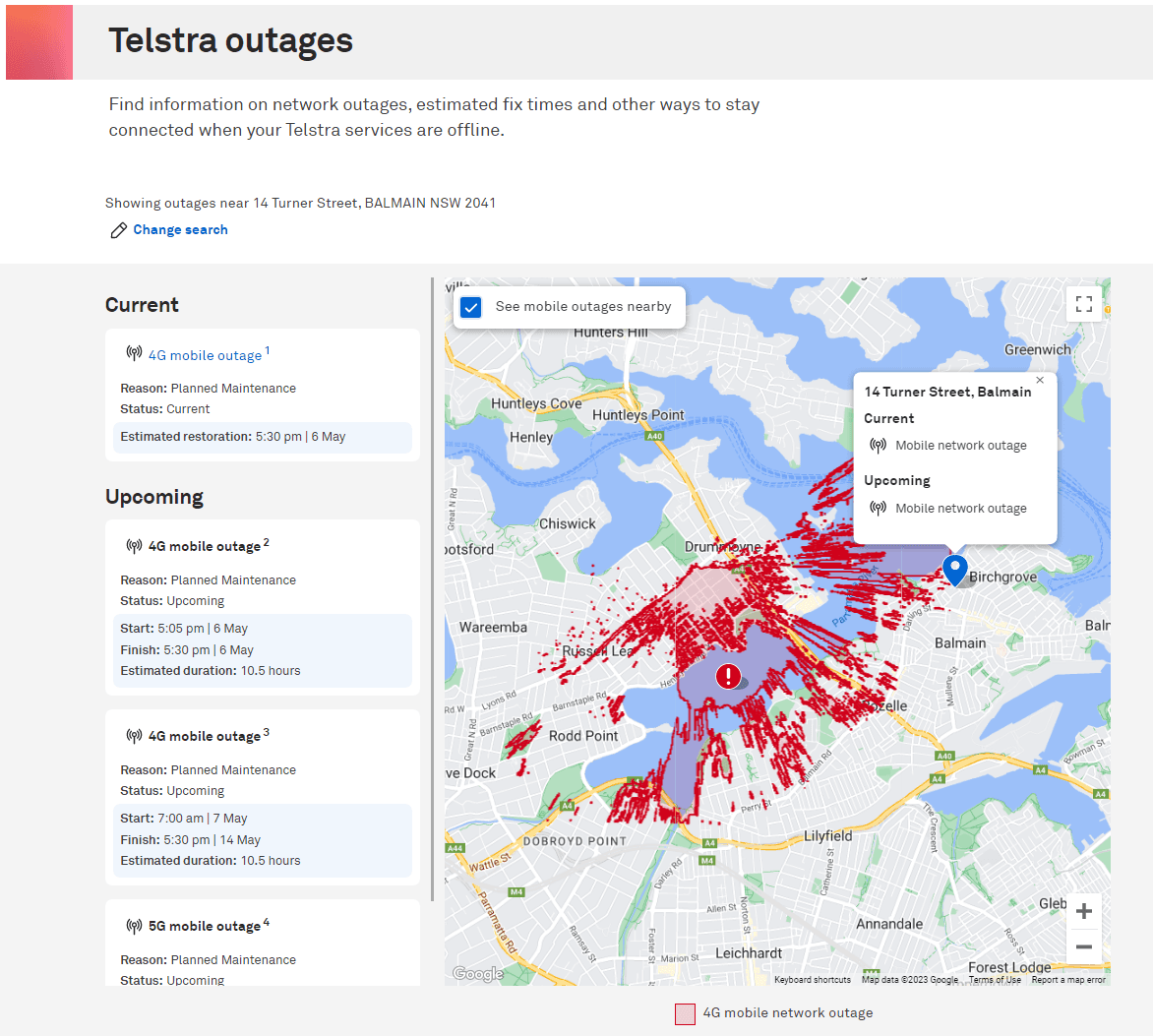Click Start 5:05 pm 6 May text
Image resolution: width=1153 pixels, height=1036 pixels.
tap(184, 629)
